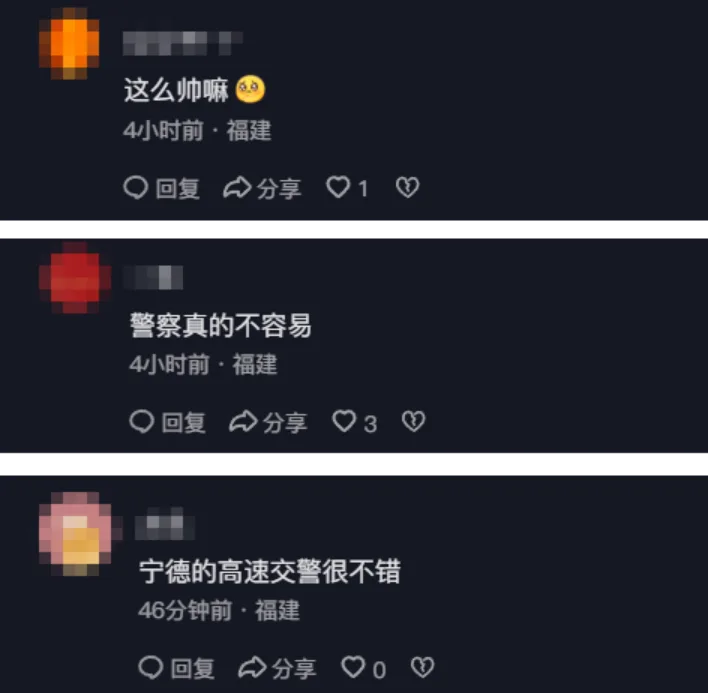Click share arrow under 这么帅嘛 comment
The width and height of the screenshot is (708, 693).
237,187
